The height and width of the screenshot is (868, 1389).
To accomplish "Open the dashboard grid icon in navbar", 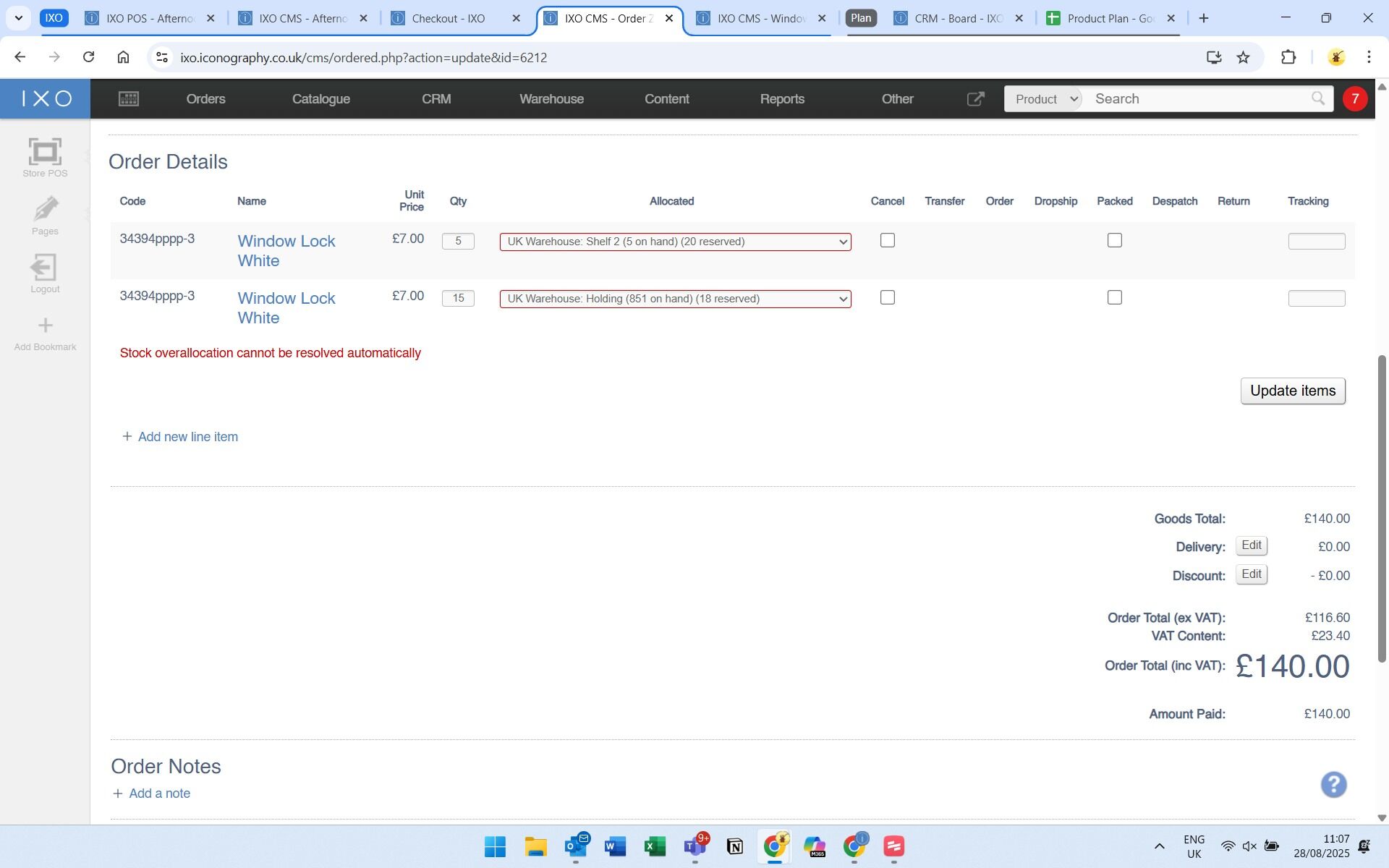I will pyautogui.click(x=129, y=99).
